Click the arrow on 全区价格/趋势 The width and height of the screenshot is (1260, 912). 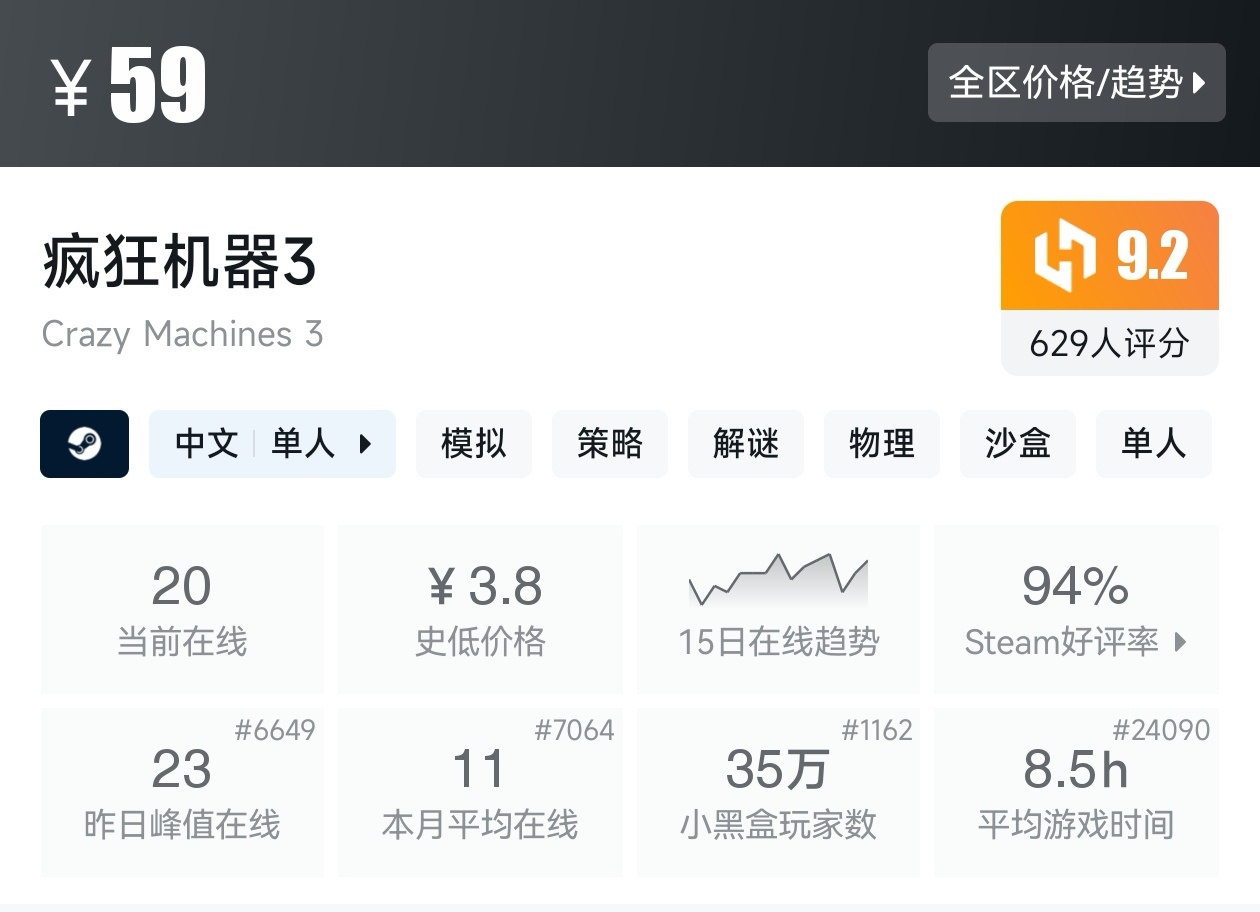click(x=1200, y=83)
